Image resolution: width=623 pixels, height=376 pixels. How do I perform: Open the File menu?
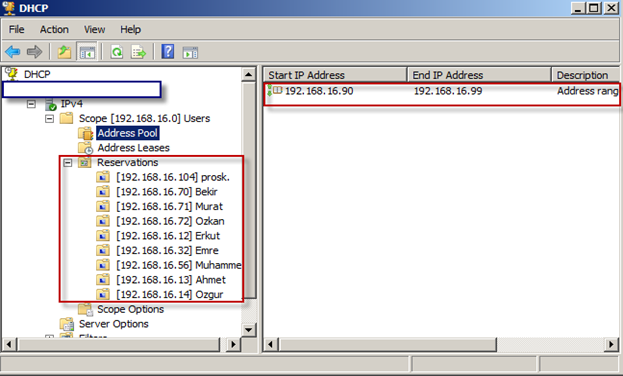17,29
